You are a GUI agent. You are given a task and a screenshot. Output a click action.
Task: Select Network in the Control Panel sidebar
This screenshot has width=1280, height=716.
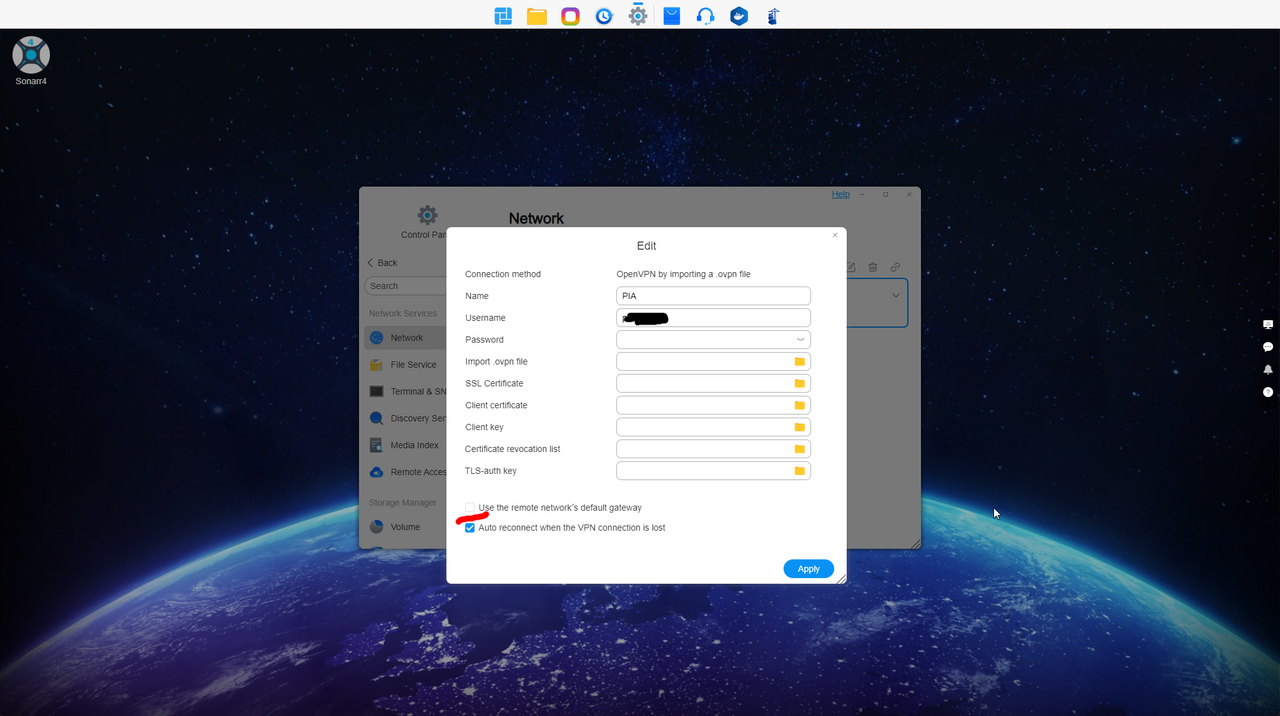pyautogui.click(x=404, y=338)
